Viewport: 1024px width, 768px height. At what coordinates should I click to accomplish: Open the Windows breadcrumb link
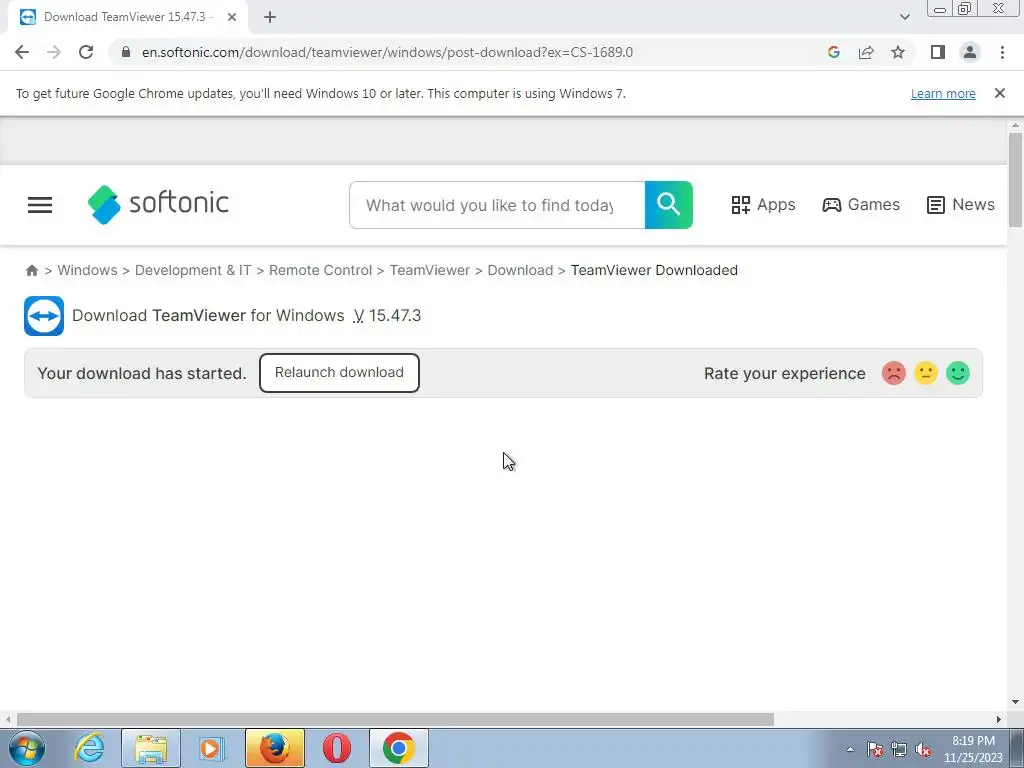click(x=88, y=270)
